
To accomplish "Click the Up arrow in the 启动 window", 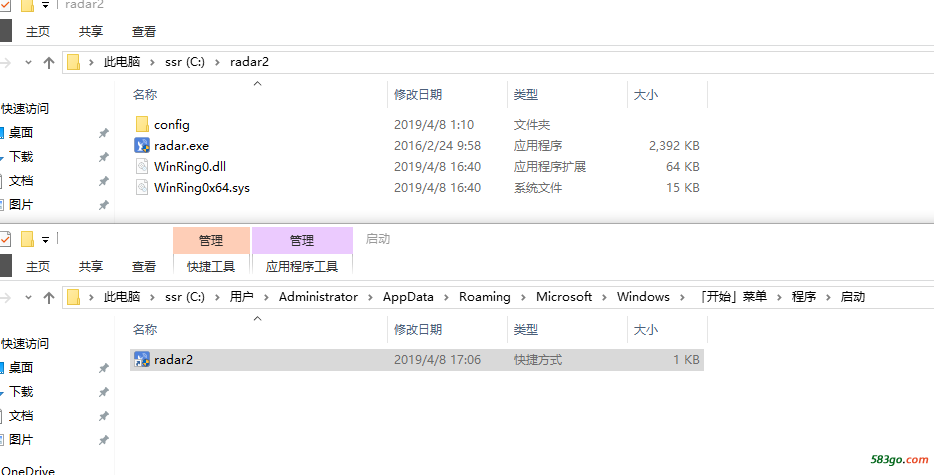I will (49, 297).
